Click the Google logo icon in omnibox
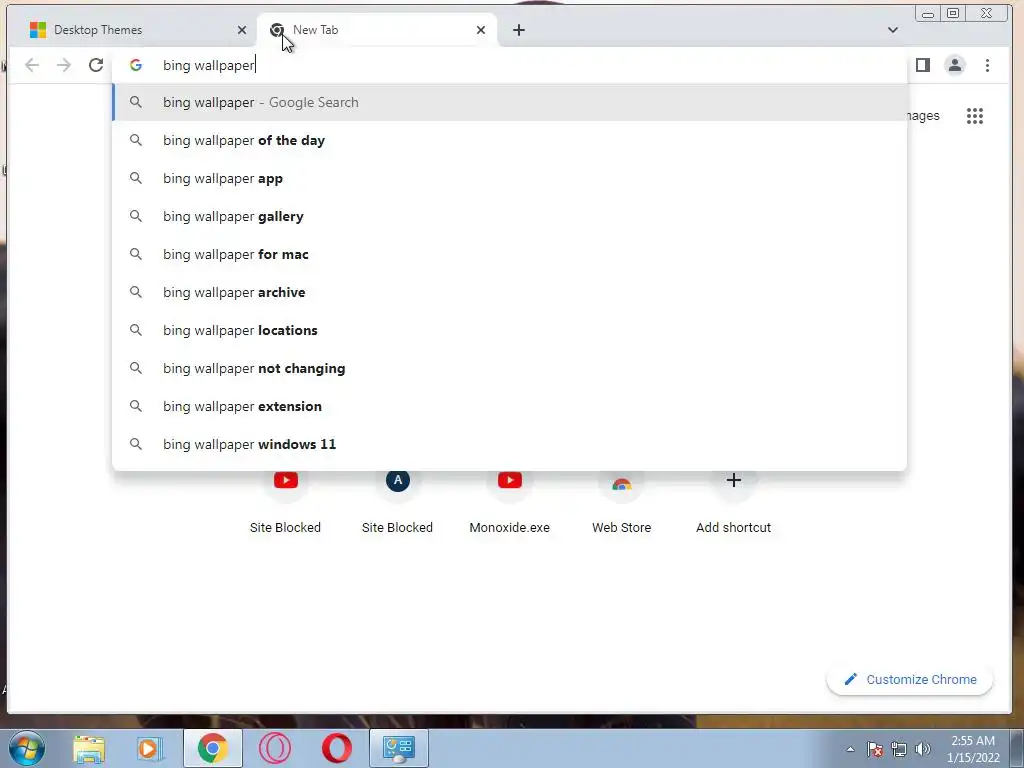 tap(136, 65)
